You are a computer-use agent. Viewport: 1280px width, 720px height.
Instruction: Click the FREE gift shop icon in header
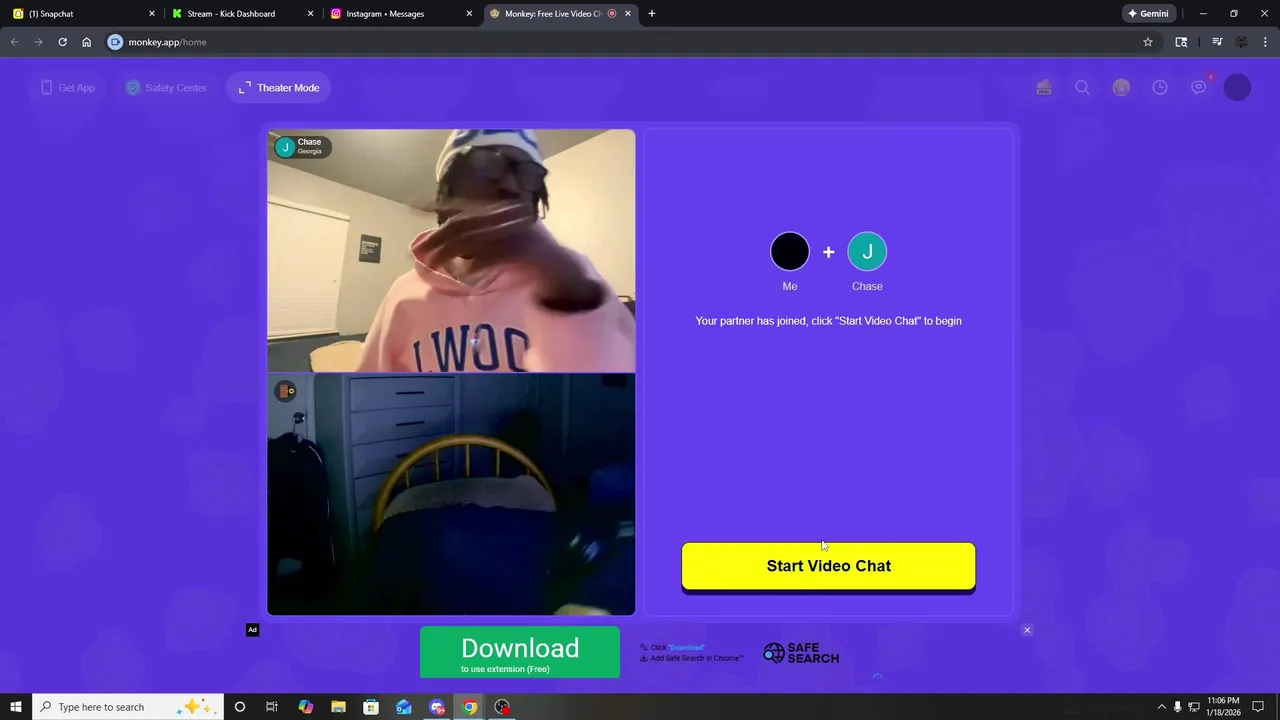click(x=1044, y=88)
